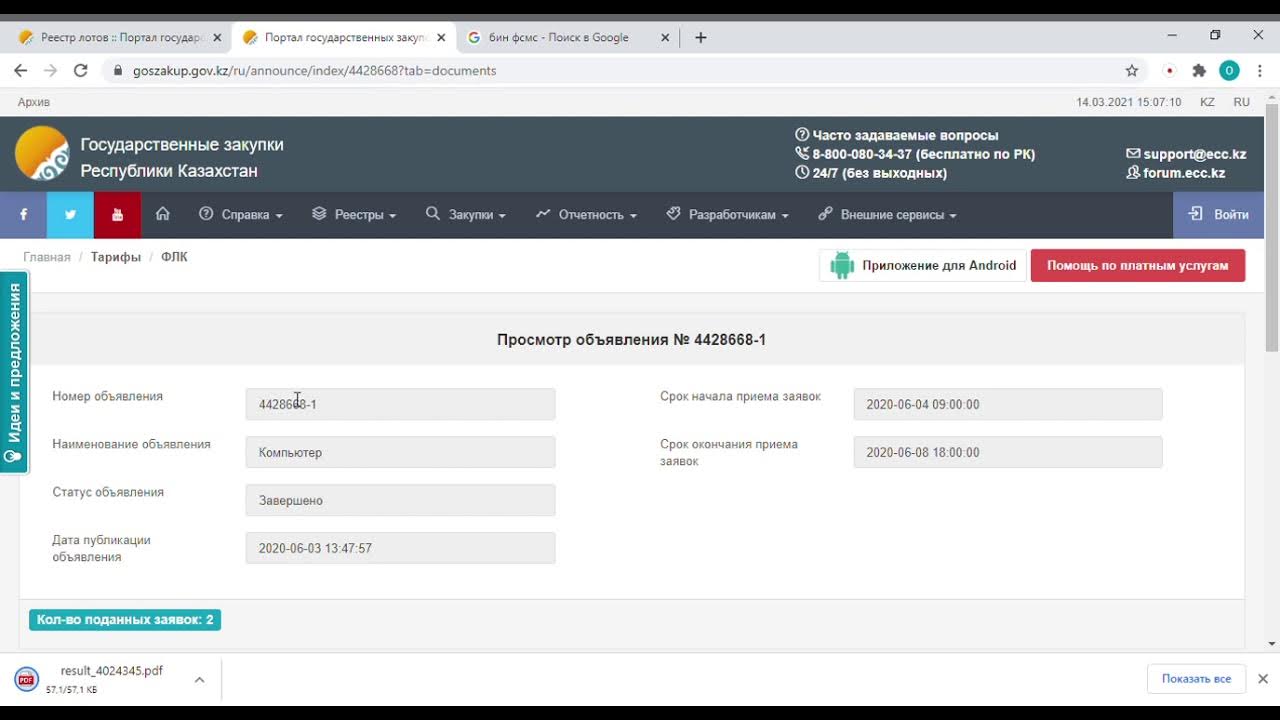
Task: Click Помощь по платным услугам button
Action: (1138, 265)
